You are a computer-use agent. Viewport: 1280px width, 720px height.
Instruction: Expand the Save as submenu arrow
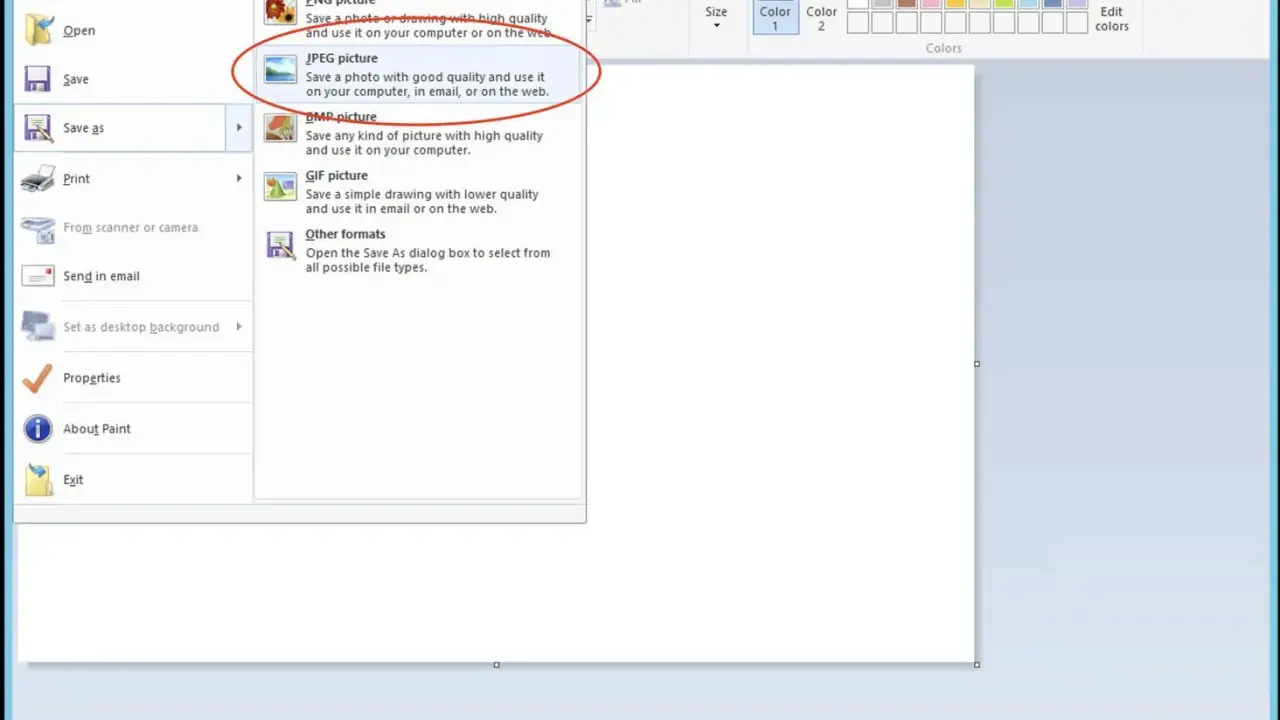[x=239, y=128]
